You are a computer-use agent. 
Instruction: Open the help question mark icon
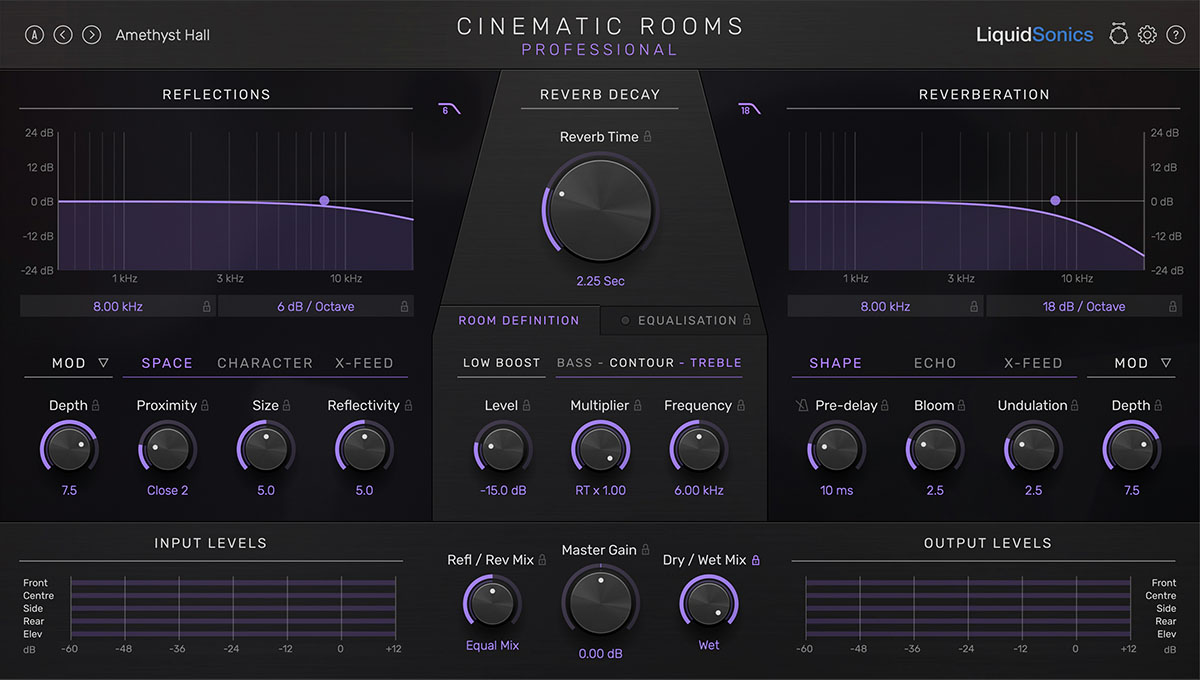coord(1176,35)
